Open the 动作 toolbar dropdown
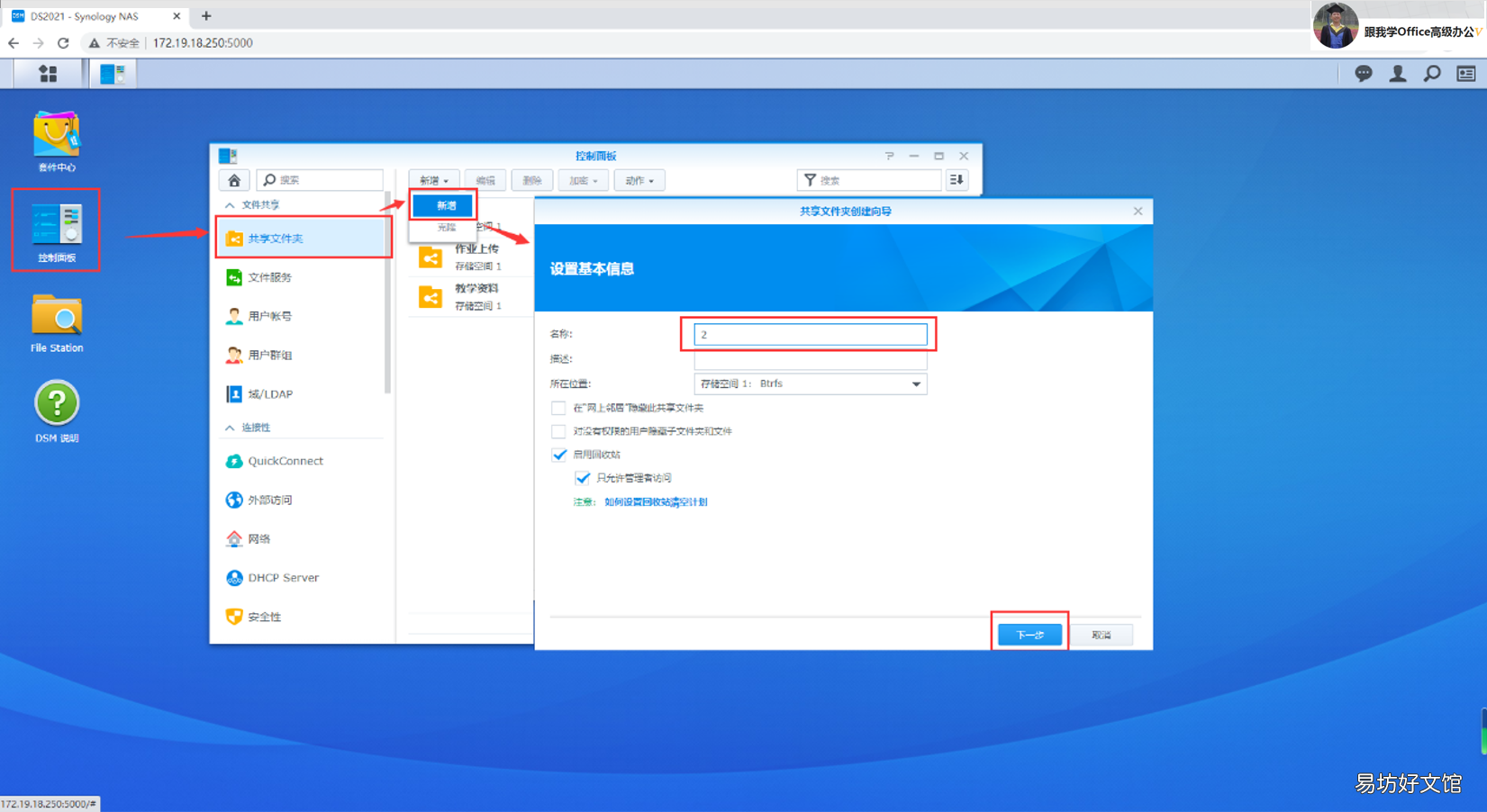Viewport: 1487px width, 812px height. (639, 180)
